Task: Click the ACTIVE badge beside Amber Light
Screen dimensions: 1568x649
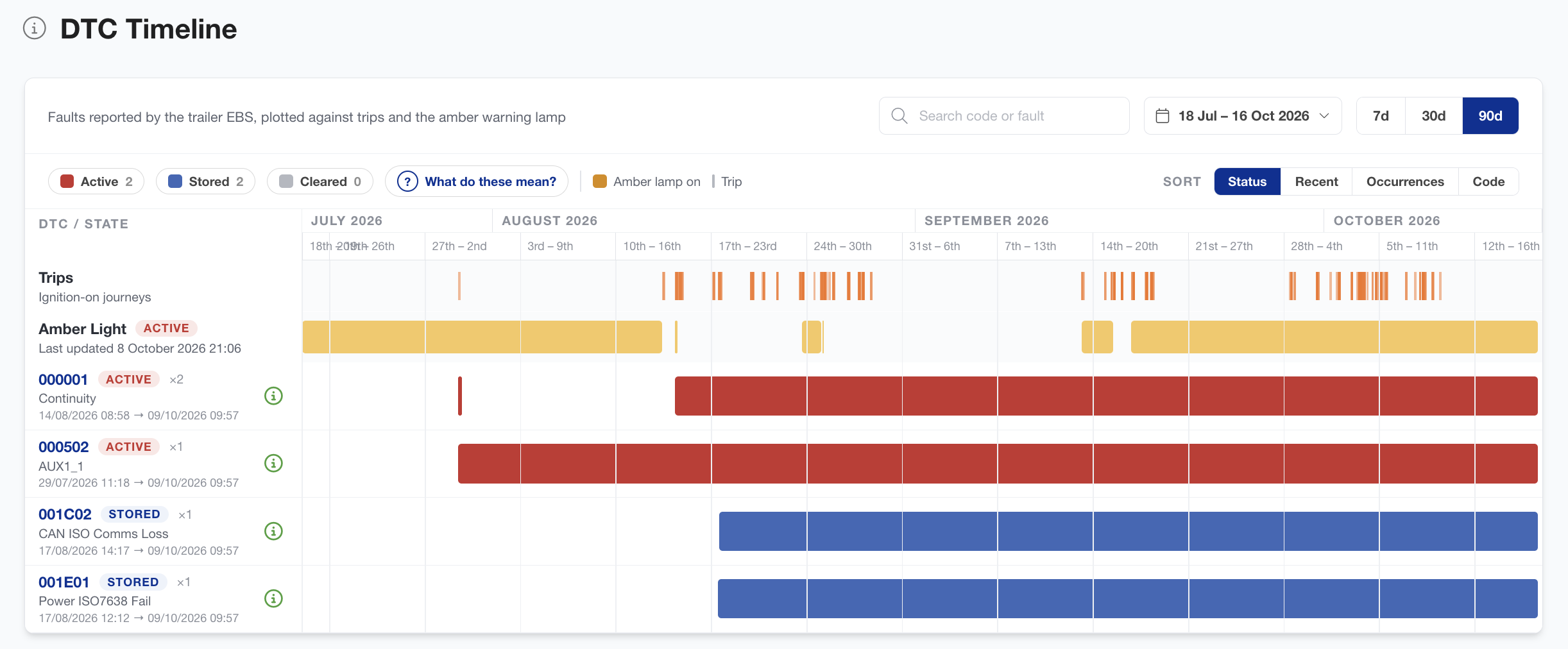Action: [x=166, y=328]
